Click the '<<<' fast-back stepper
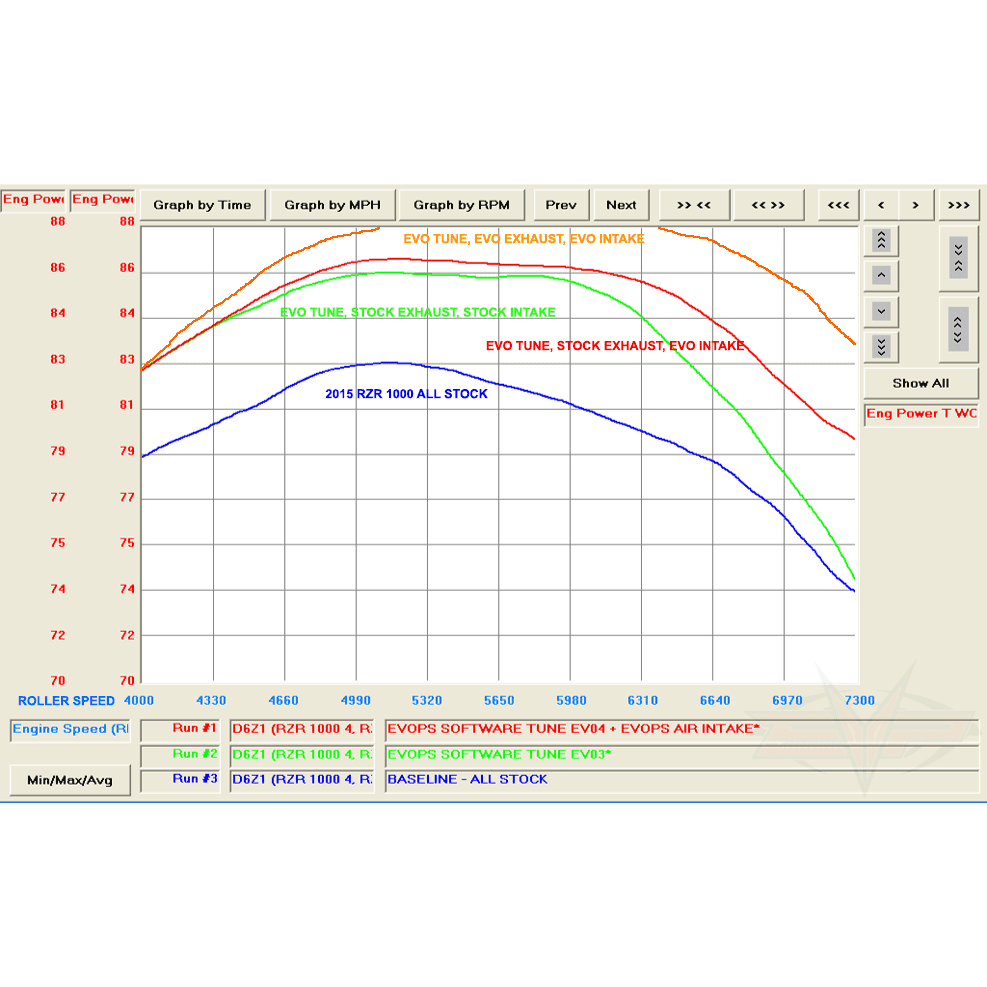 click(838, 204)
